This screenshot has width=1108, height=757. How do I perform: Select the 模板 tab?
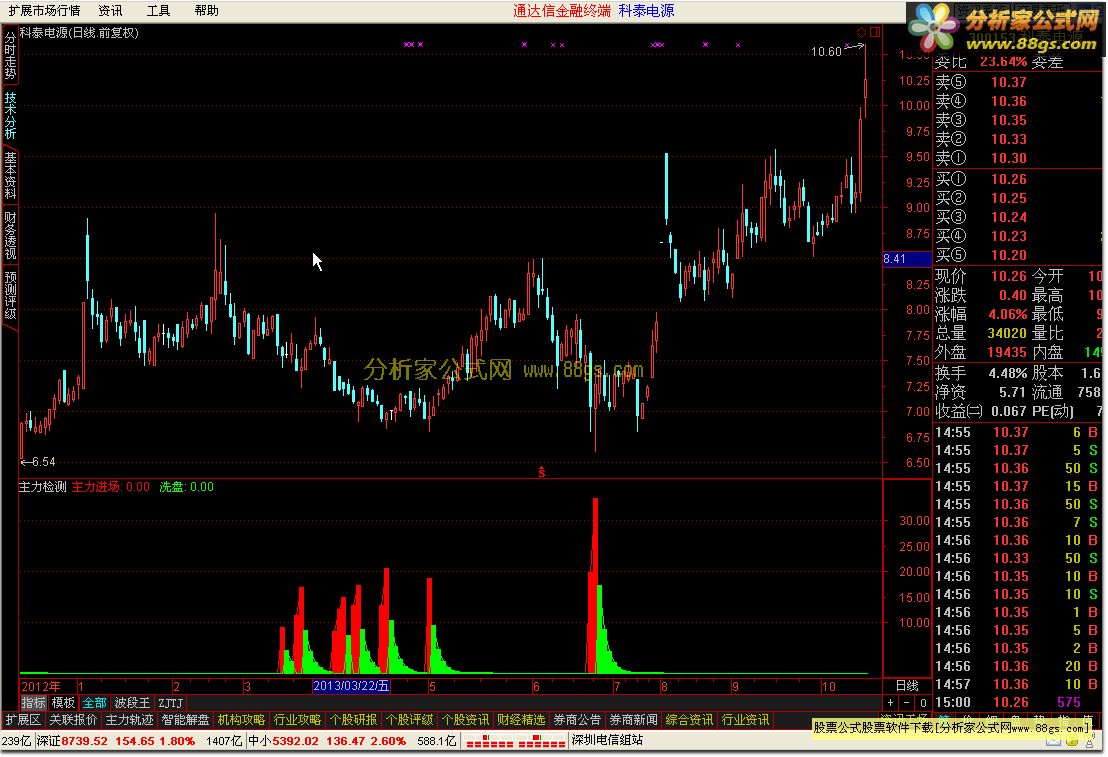pyautogui.click(x=63, y=703)
